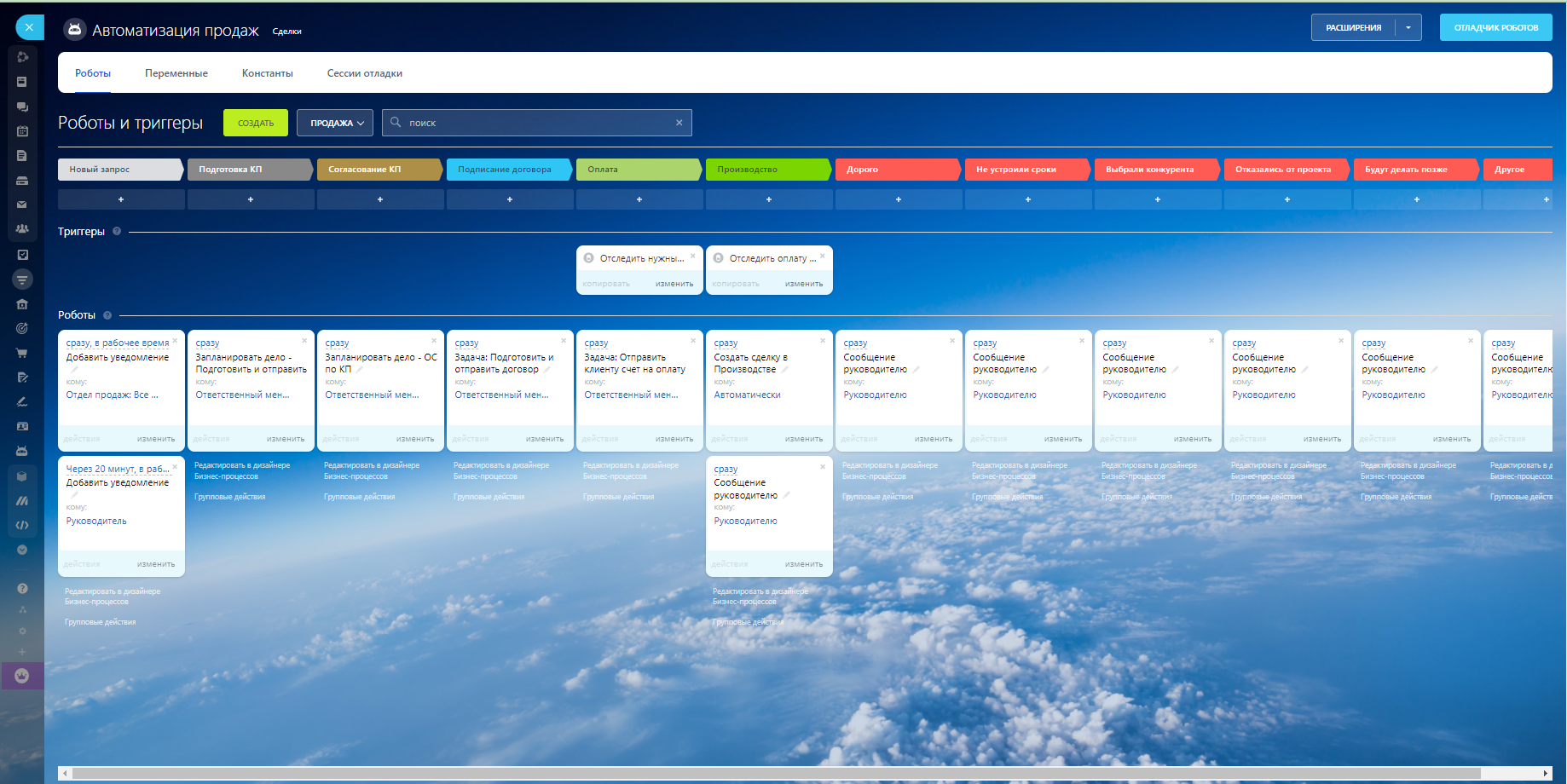Click the horizontal scrollbar left arrow
The width and height of the screenshot is (1567, 784).
pos(66,774)
